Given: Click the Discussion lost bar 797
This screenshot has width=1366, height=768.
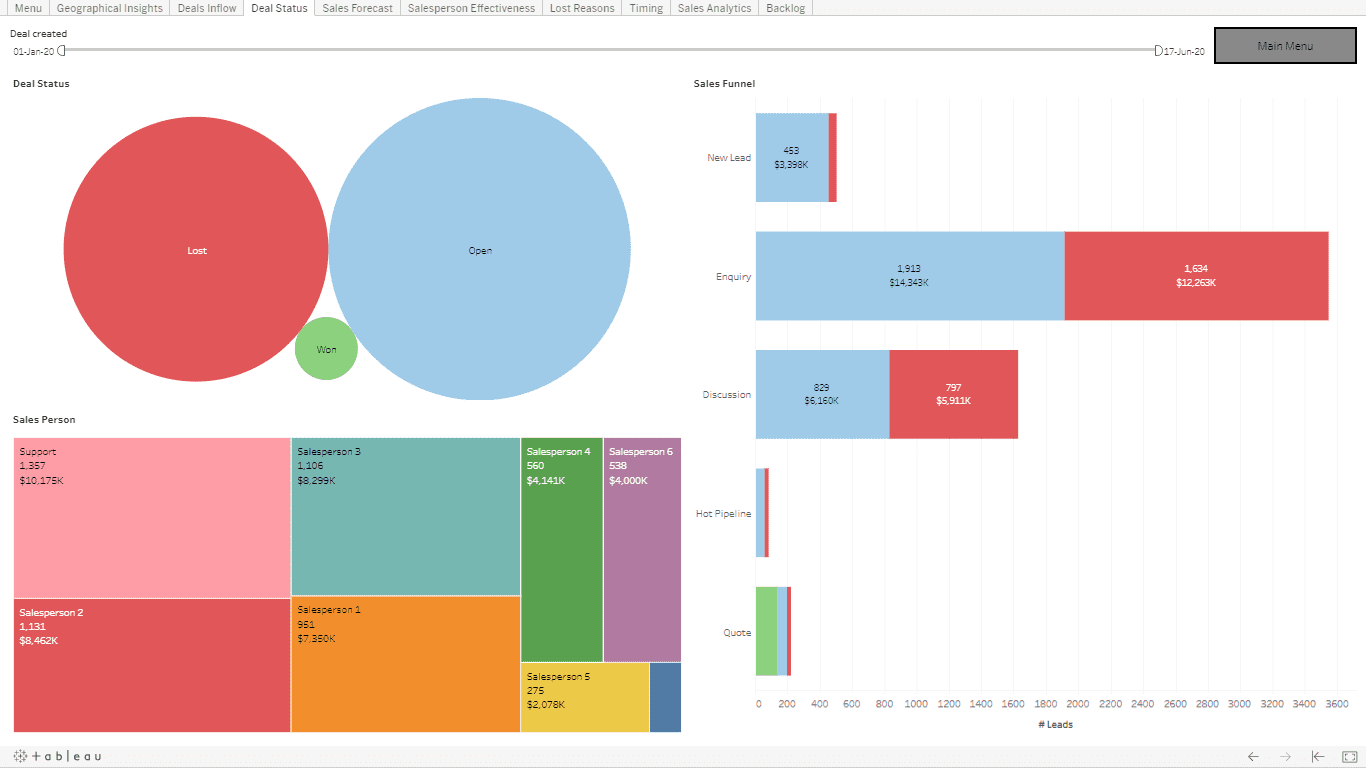Looking at the screenshot, I should pyautogui.click(x=954, y=394).
